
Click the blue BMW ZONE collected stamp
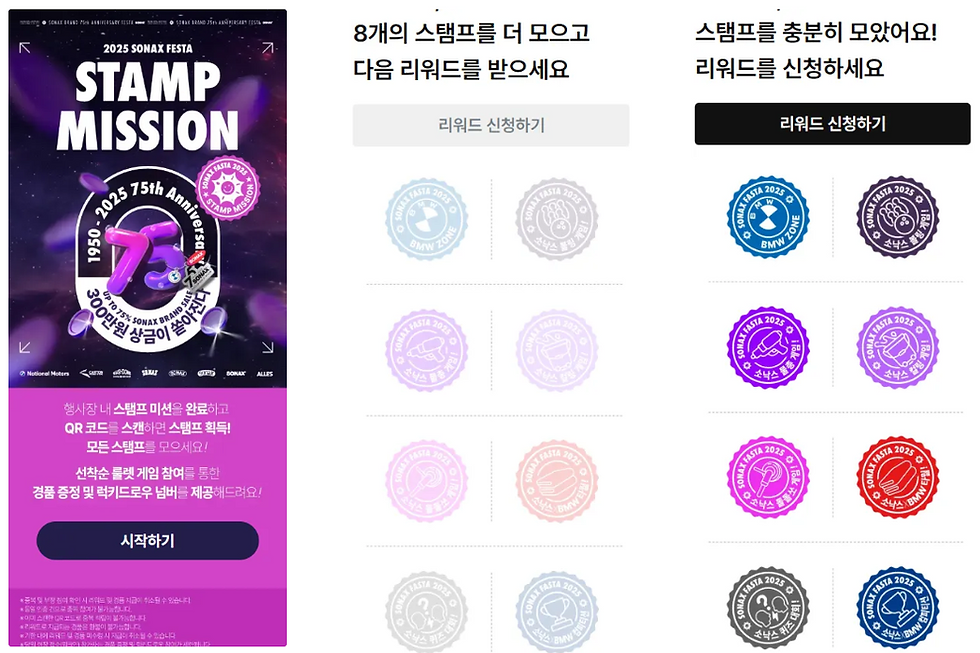768,217
